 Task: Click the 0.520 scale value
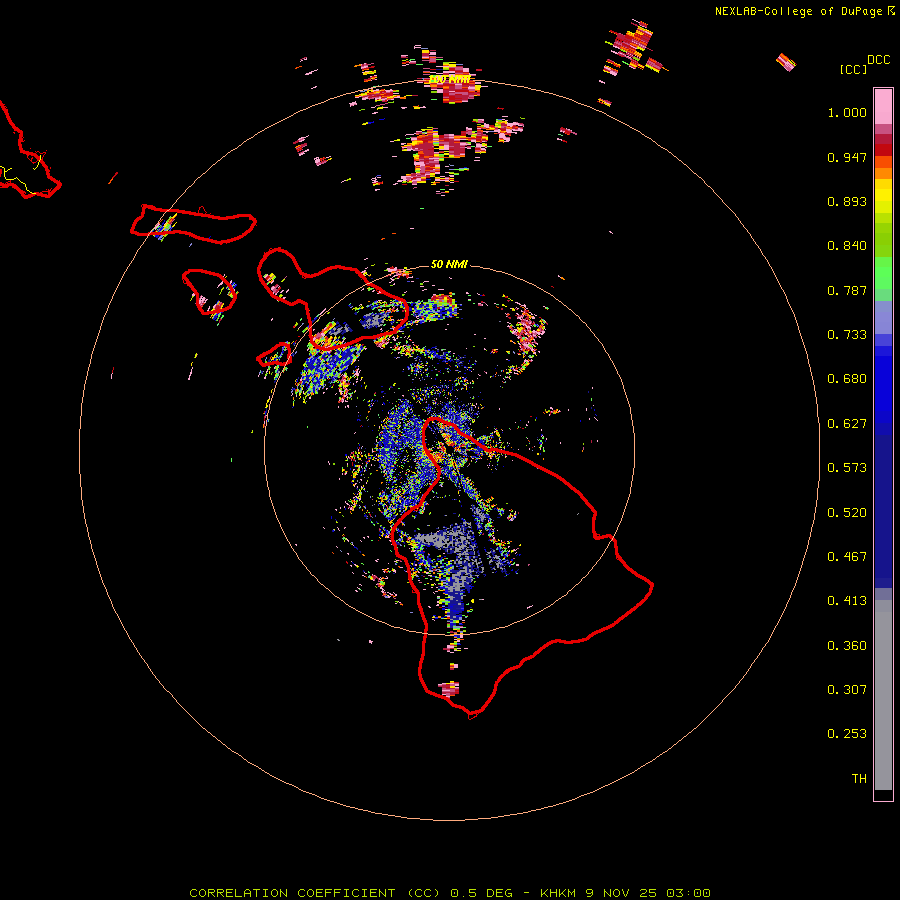click(847, 513)
